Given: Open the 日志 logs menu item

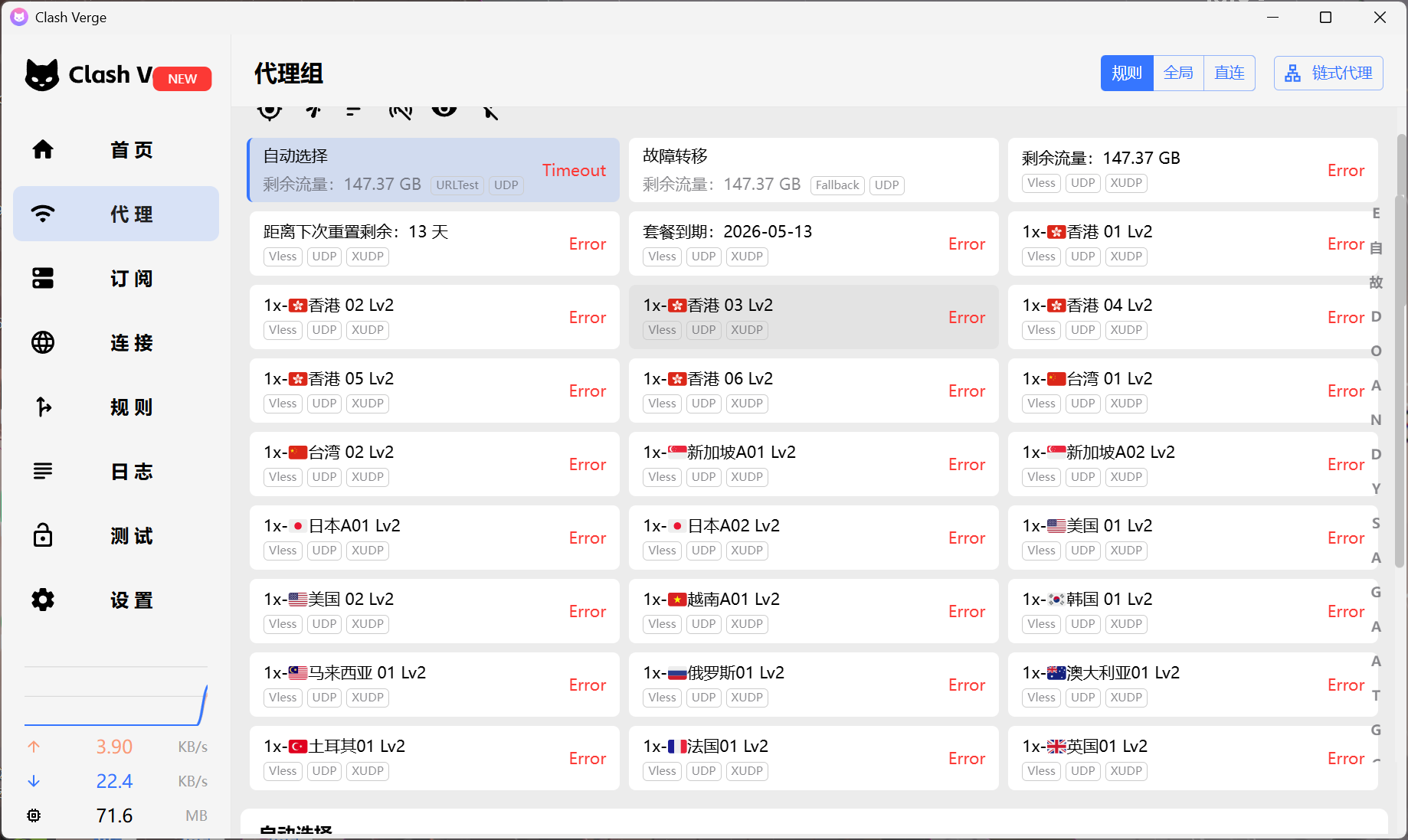Looking at the screenshot, I should [116, 471].
